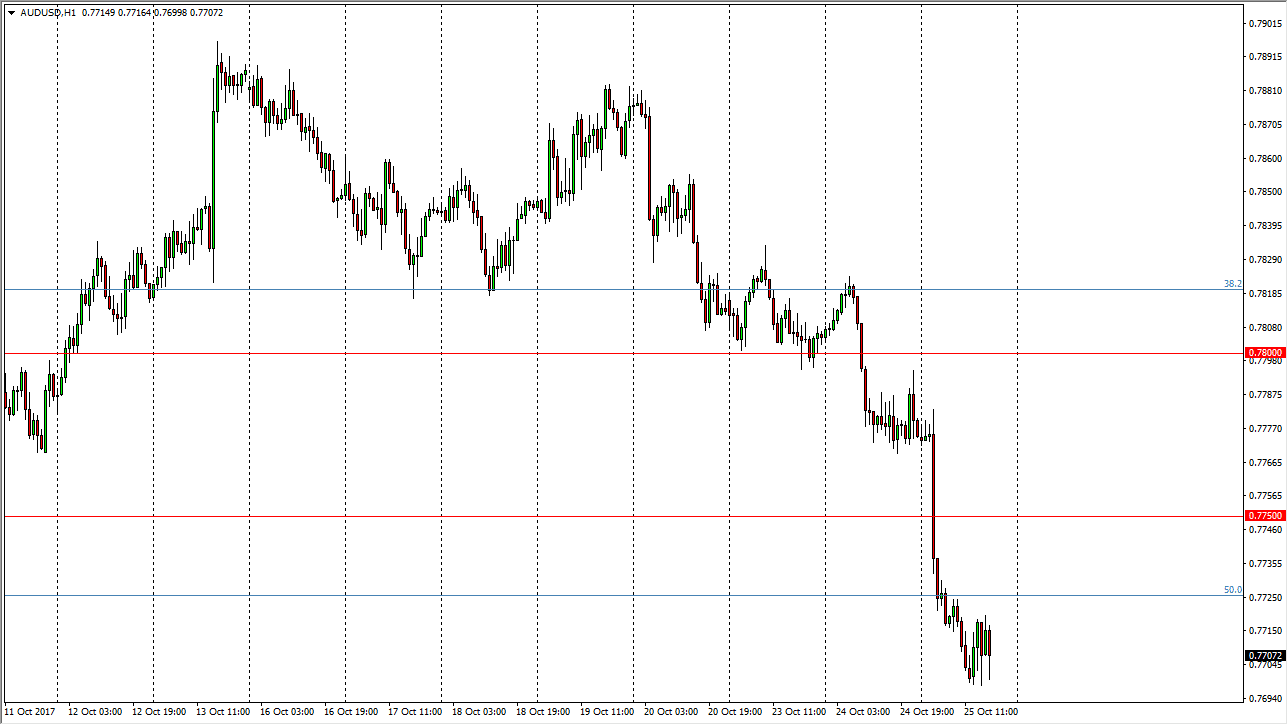Click the dropdown triangle beside AUDUSD,H1

[11, 13]
